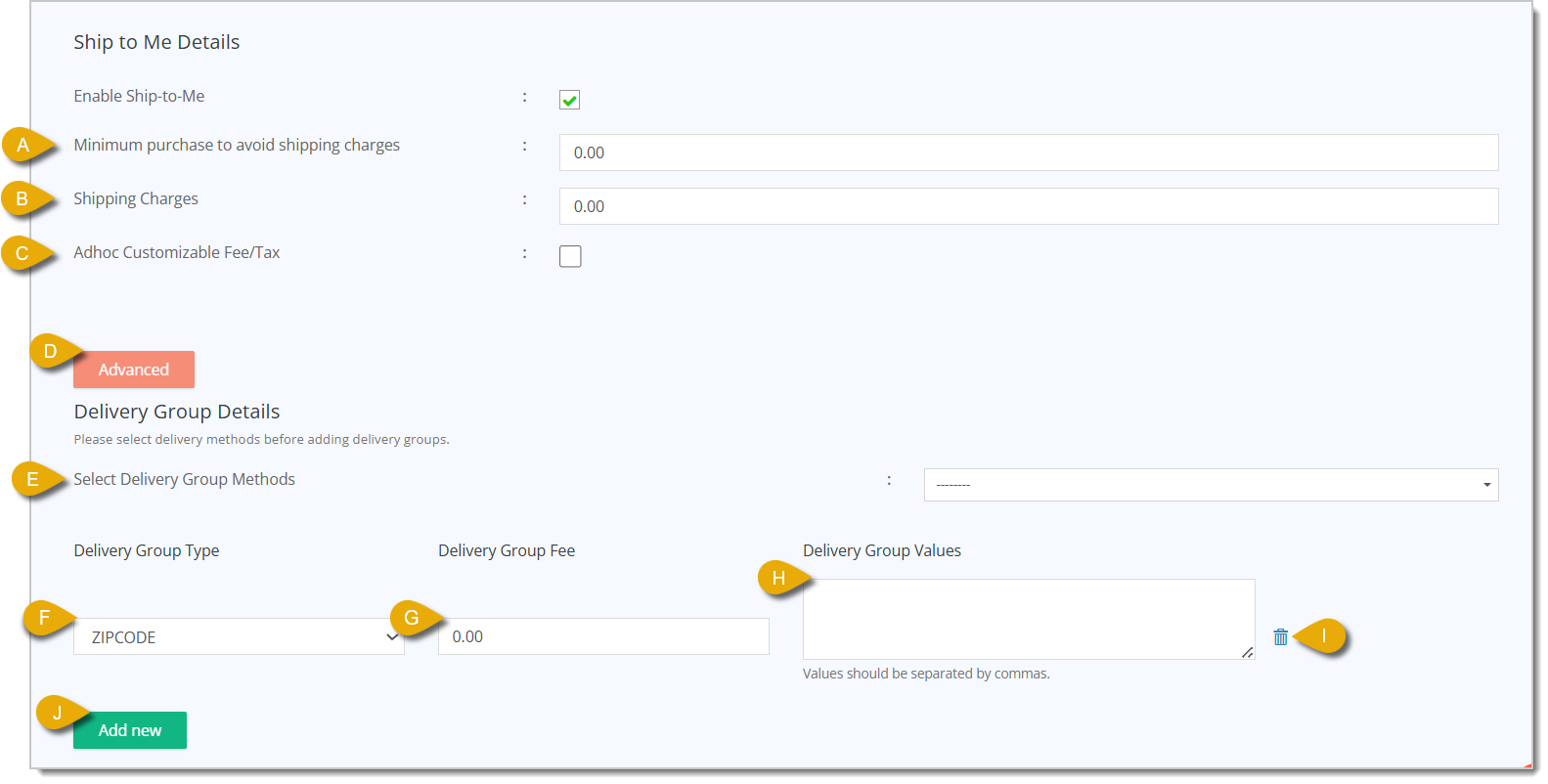Enable the Adhoc Customizable Fee/Tax checkbox
The width and height of the screenshot is (1548, 784).
point(570,256)
